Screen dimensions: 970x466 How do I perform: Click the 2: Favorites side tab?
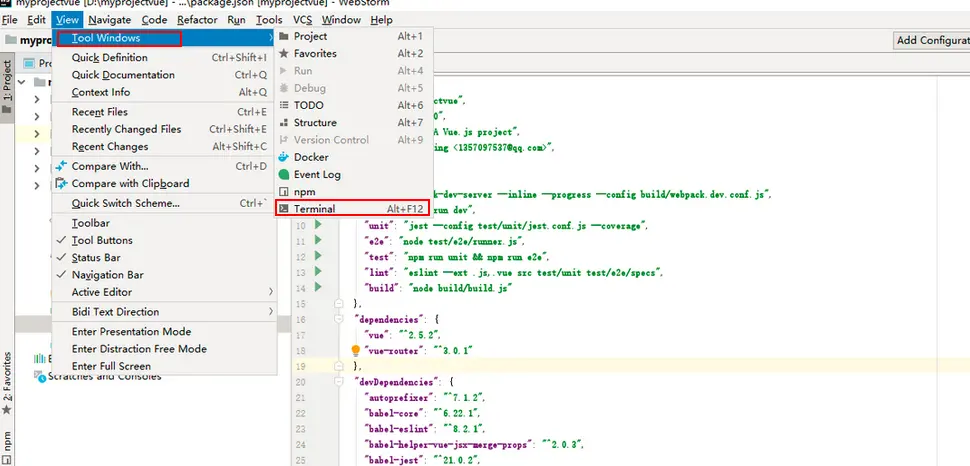tap(7, 382)
